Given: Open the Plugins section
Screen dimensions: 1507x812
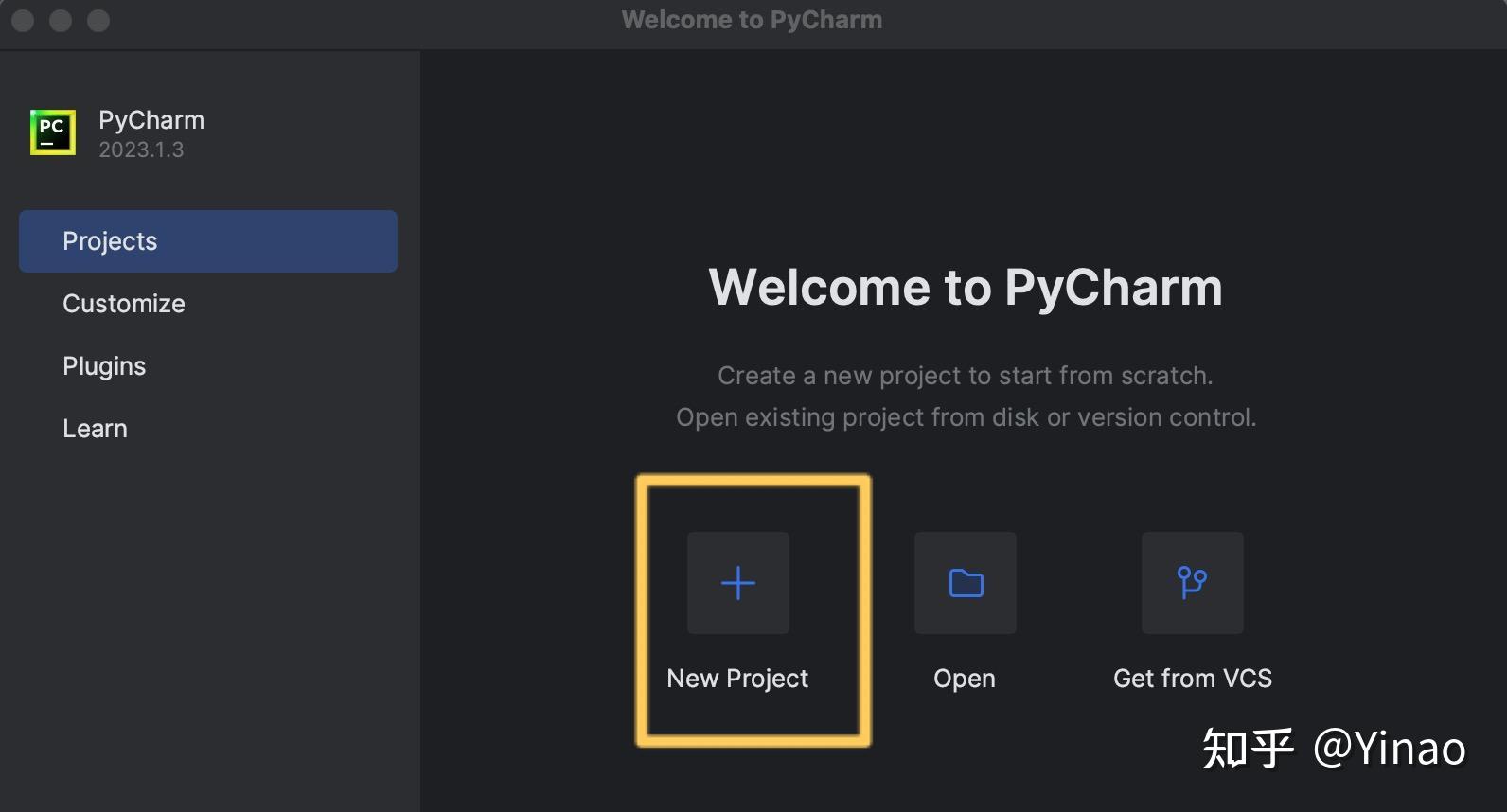Looking at the screenshot, I should (104, 366).
